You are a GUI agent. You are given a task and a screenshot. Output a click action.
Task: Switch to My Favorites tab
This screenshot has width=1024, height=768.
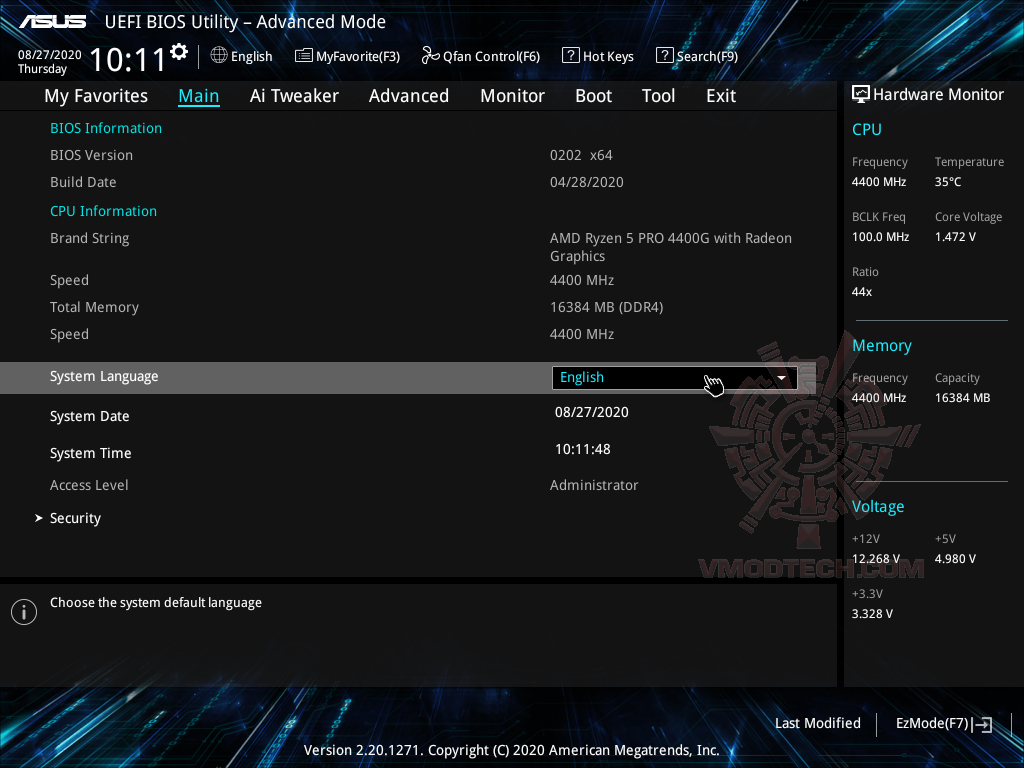tap(96, 96)
